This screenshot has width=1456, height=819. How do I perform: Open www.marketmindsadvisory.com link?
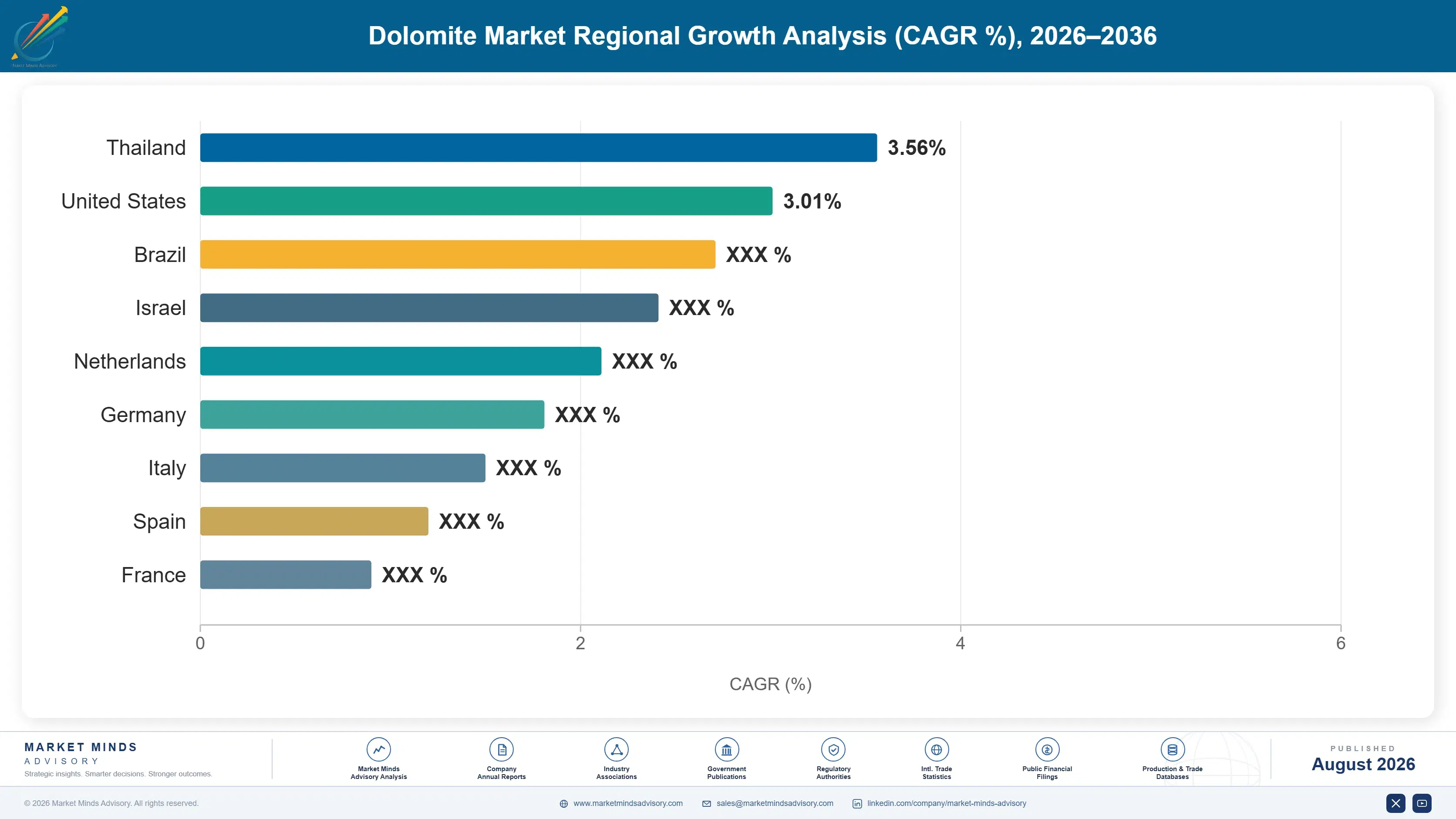(x=628, y=803)
